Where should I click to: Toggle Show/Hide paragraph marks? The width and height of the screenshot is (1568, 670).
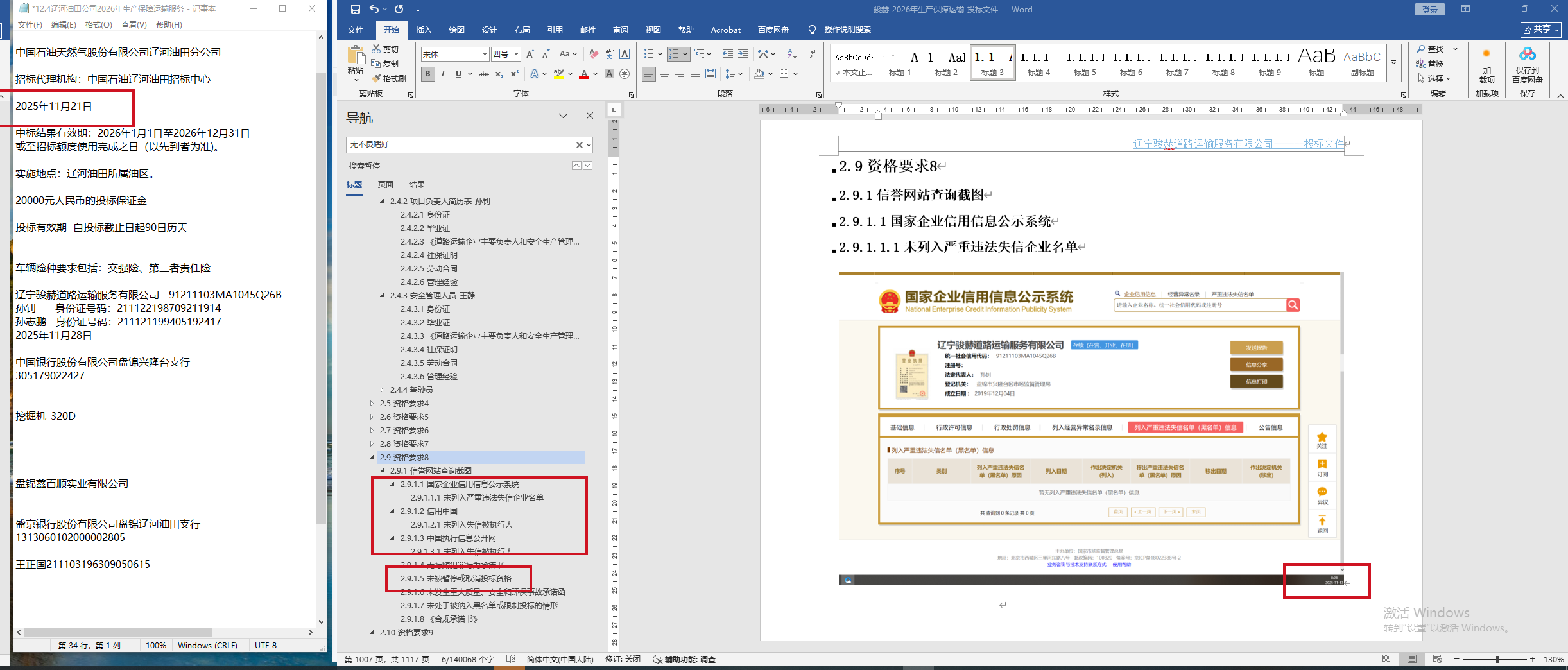pyautogui.click(x=812, y=55)
